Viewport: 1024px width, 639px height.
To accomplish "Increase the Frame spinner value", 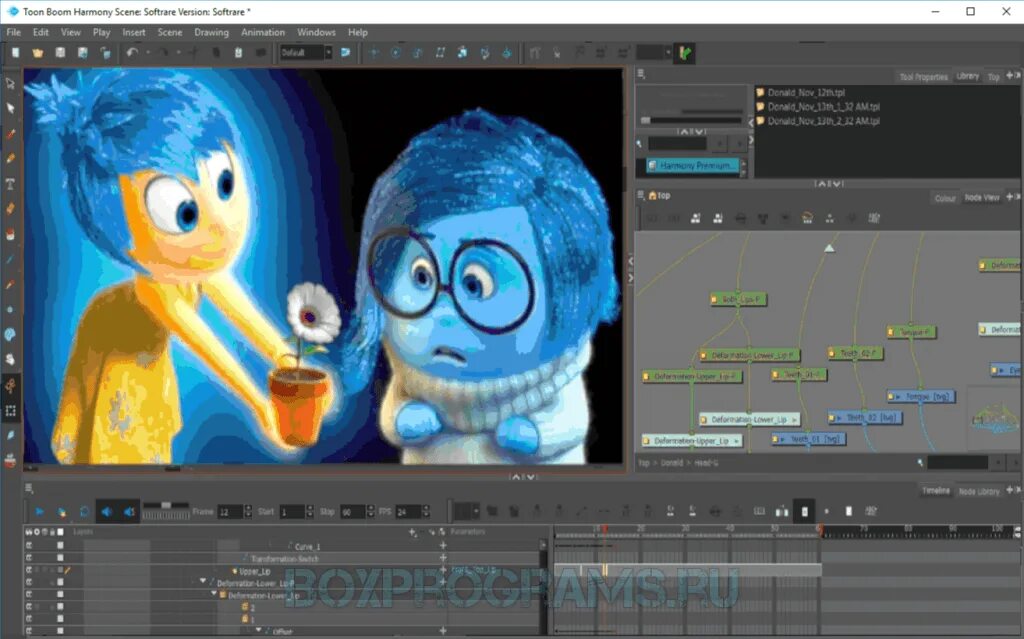I will point(248,508).
